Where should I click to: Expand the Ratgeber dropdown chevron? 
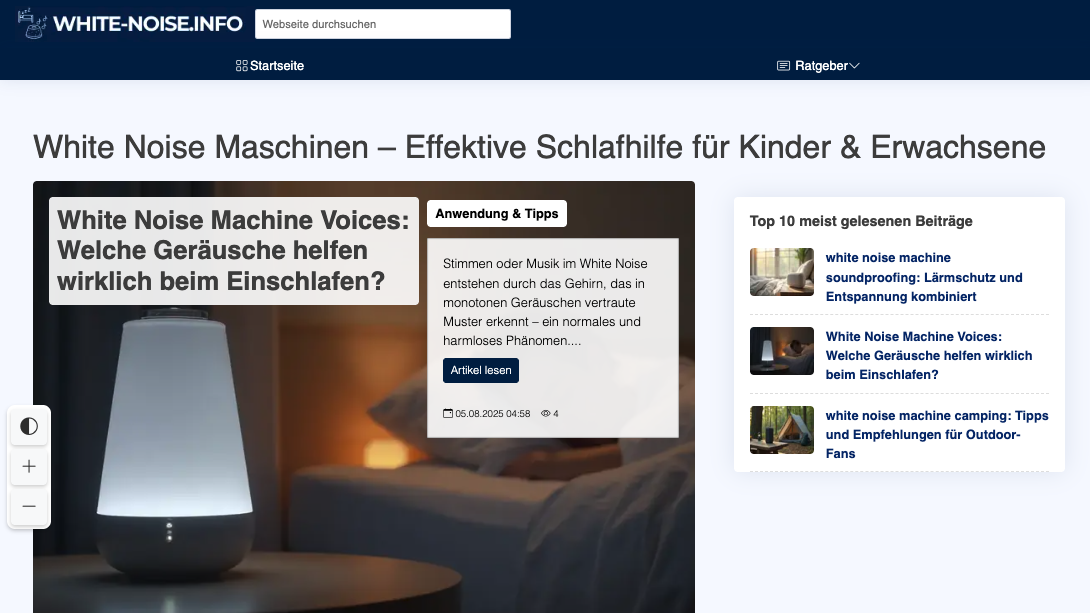tap(854, 66)
